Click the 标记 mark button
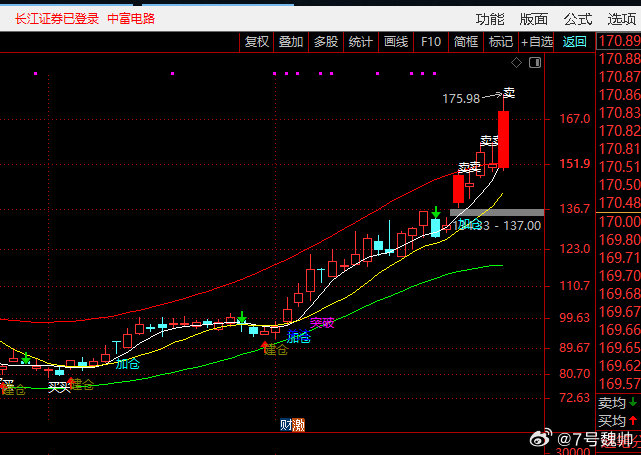Screen dimensions: 641x455 tap(501, 42)
